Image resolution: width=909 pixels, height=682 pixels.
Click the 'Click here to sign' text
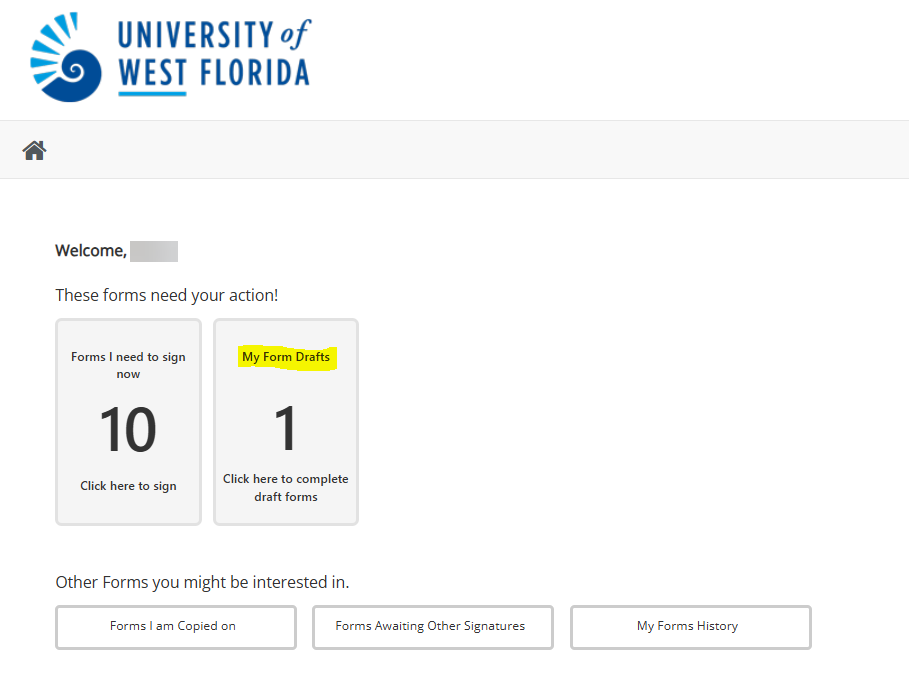(128, 486)
